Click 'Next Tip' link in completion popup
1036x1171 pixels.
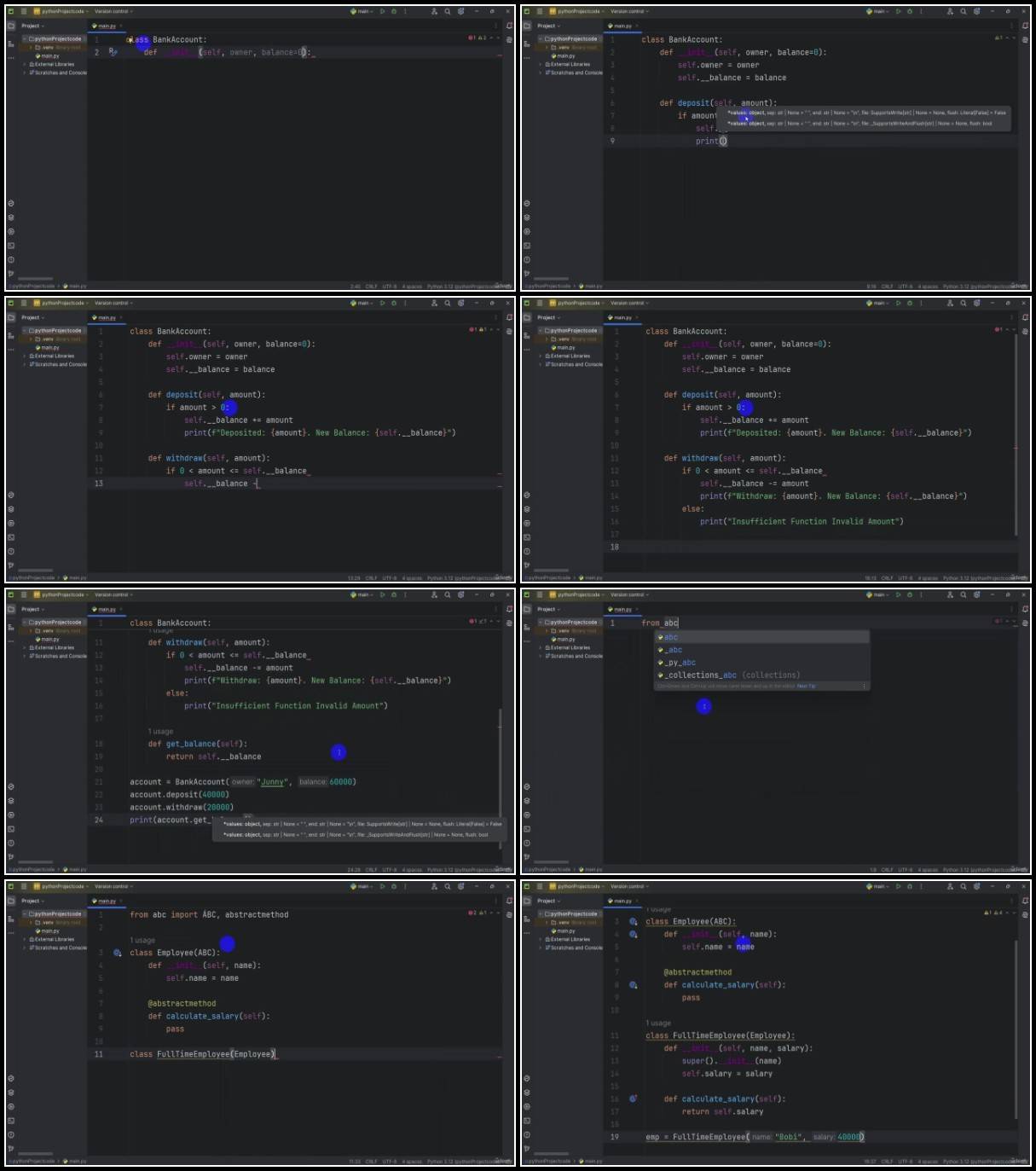coord(806,686)
